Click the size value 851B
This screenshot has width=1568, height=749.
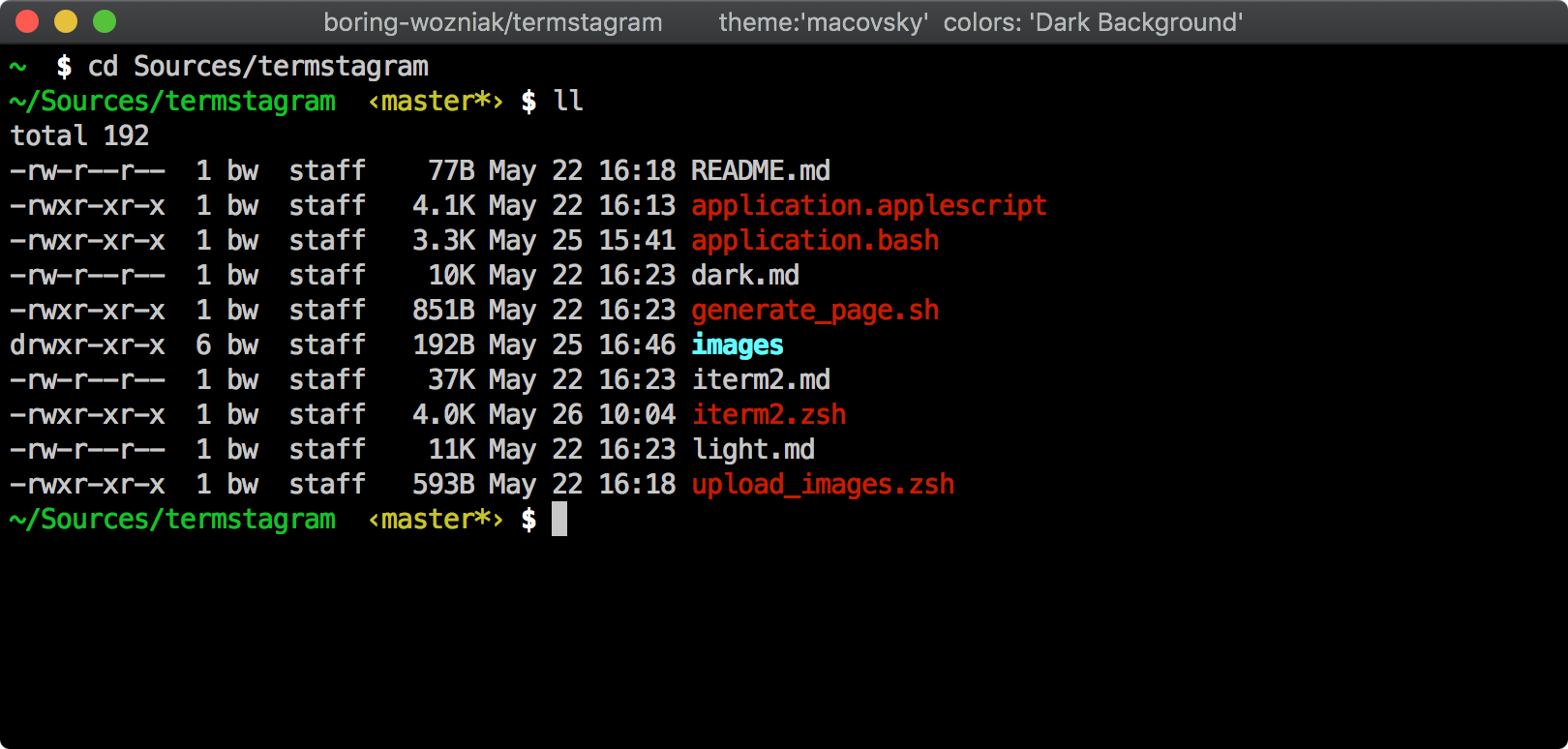pyautogui.click(x=443, y=310)
